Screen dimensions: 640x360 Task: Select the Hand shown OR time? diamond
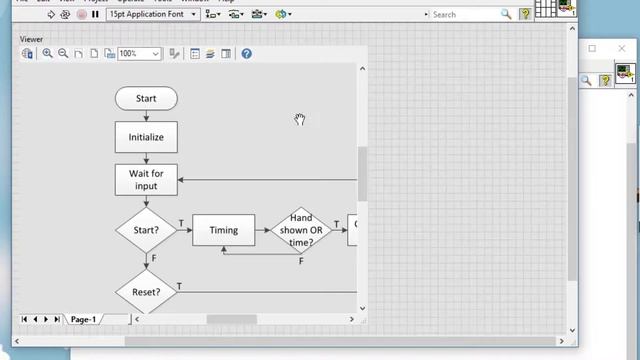(x=301, y=230)
